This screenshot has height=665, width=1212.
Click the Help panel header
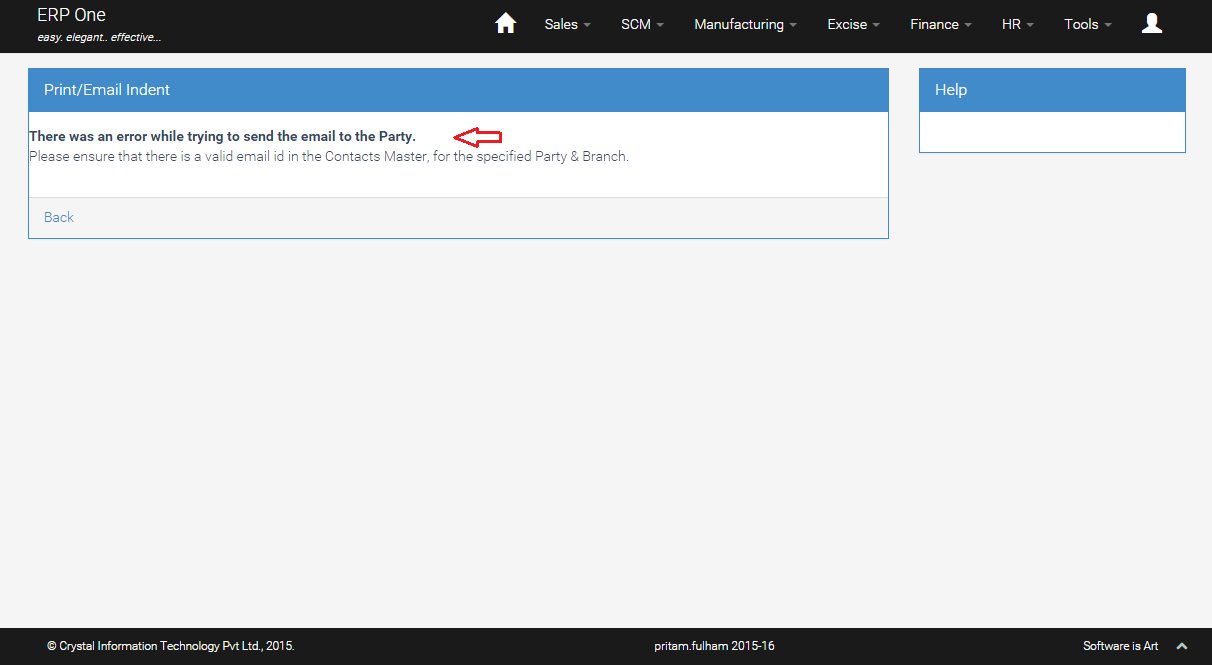951,89
